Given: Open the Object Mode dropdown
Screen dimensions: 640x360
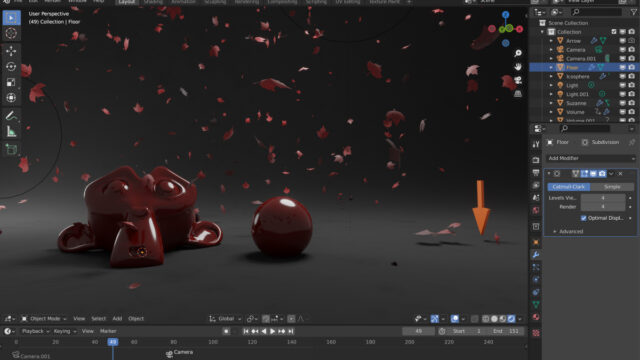Looking at the screenshot, I should click(44, 319).
